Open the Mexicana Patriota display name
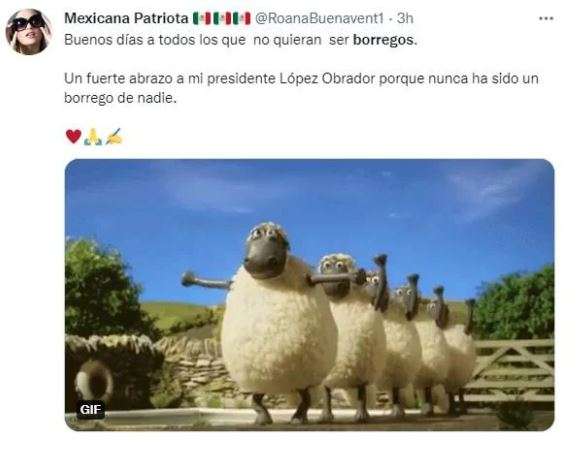Image resolution: width=581 pixels, height=457 pixels. [126, 18]
